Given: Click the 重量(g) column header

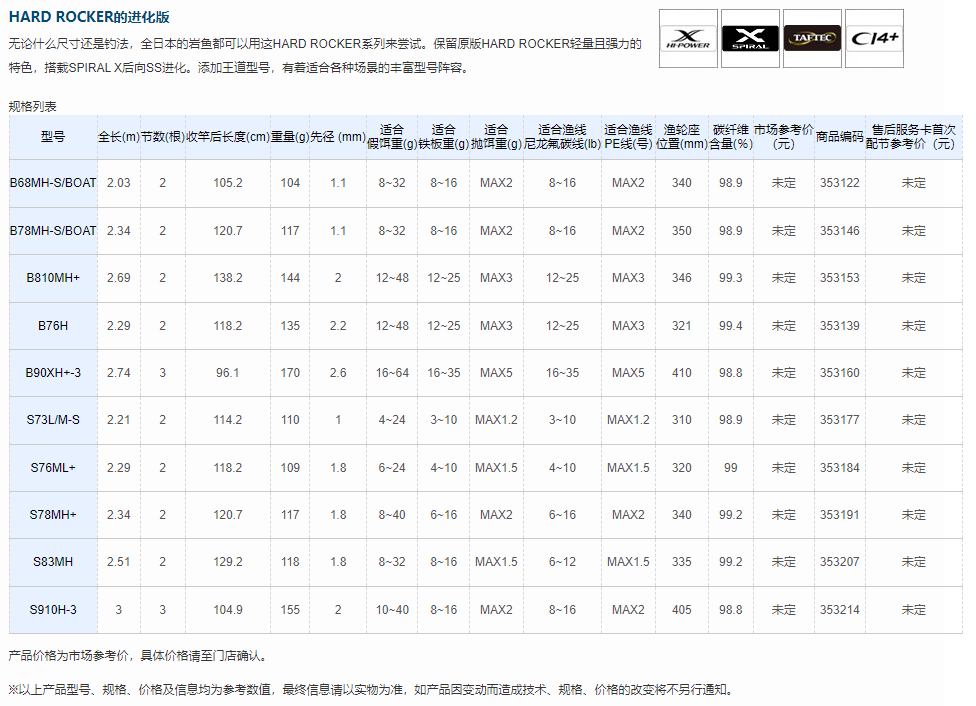Looking at the screenshot, I should [x=290, y=137].
